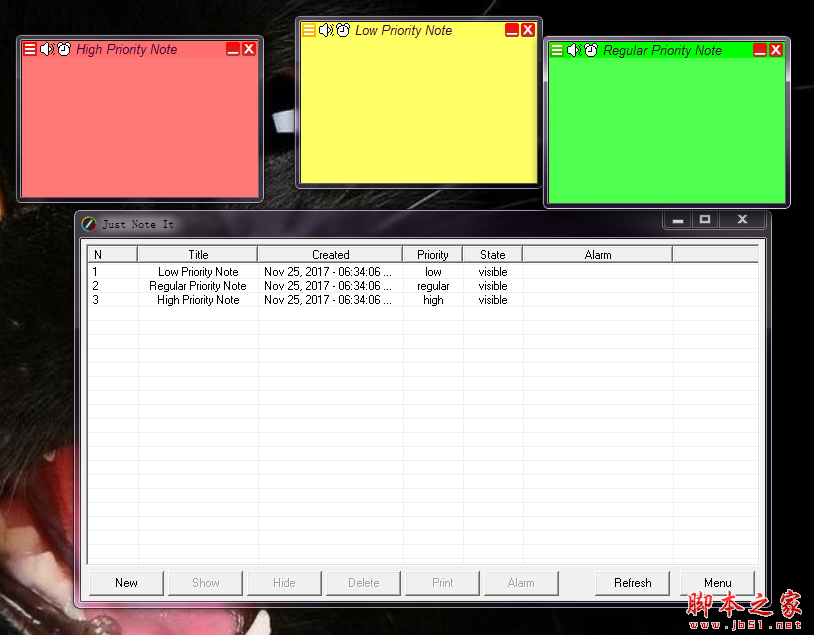Screen dimensions: 814x636
Task: Click the 'Just Note It' window title
Action: pyautogui.click(x=138, y=224)
